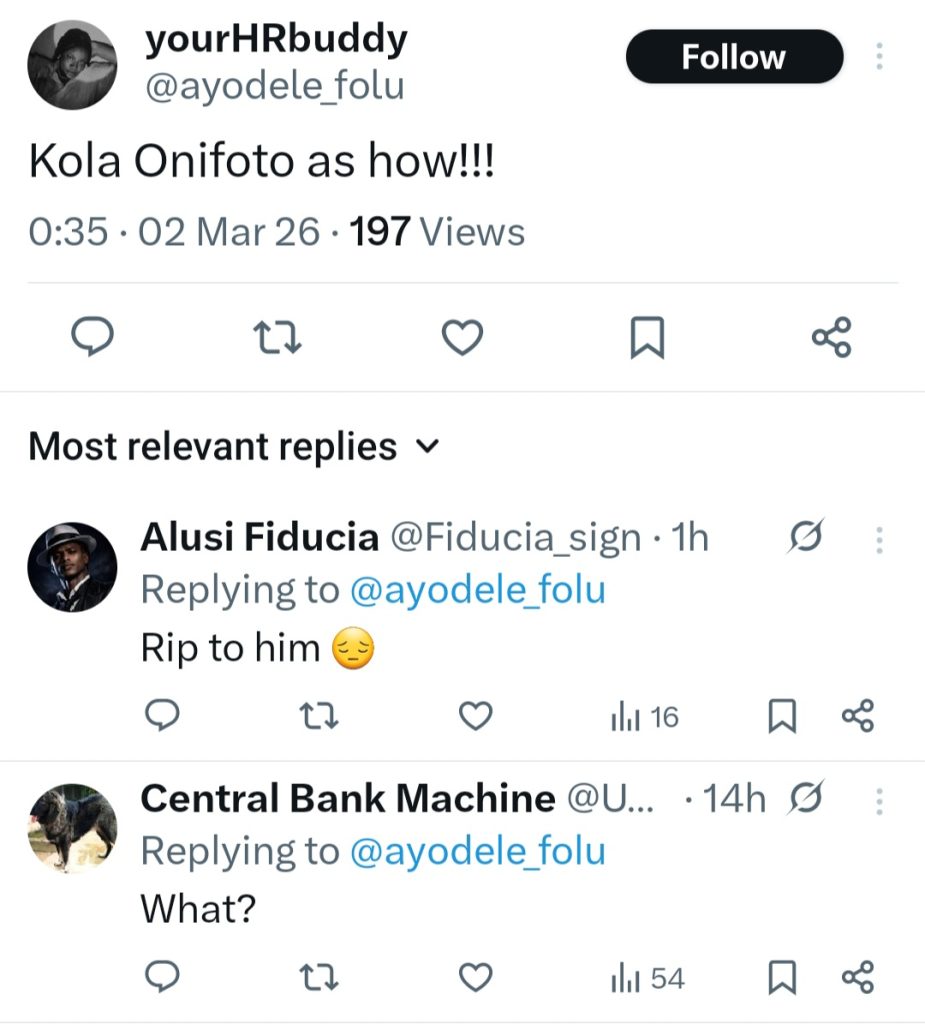Viewport: 925px width, 1024px height.
Task: Like Alusi Fiducia's reply
Action: pyautogui.click(x=476, y=716)
